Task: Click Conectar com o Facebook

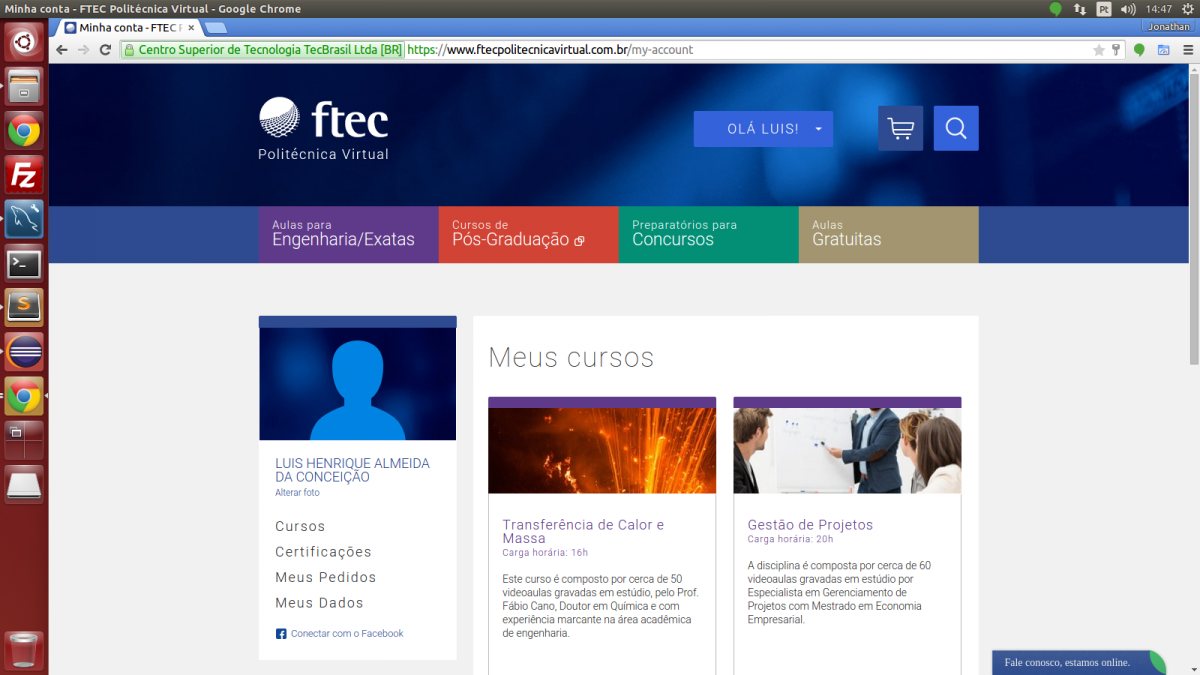Action: click(346, 634)
